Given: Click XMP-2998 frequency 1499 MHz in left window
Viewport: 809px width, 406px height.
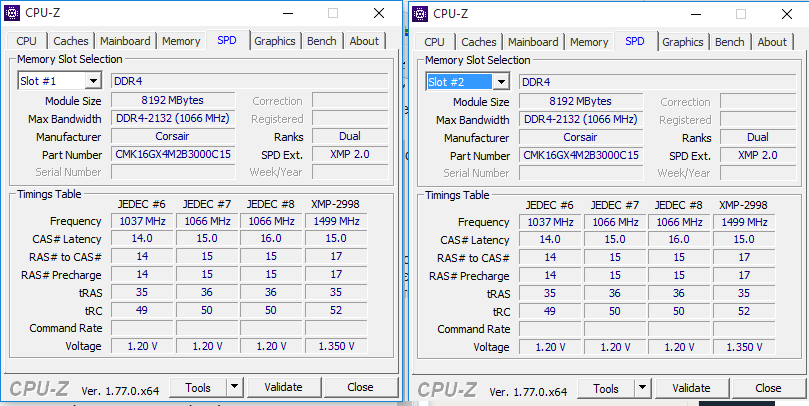Looking at the screenshot, I should click(x=336, y=221).
